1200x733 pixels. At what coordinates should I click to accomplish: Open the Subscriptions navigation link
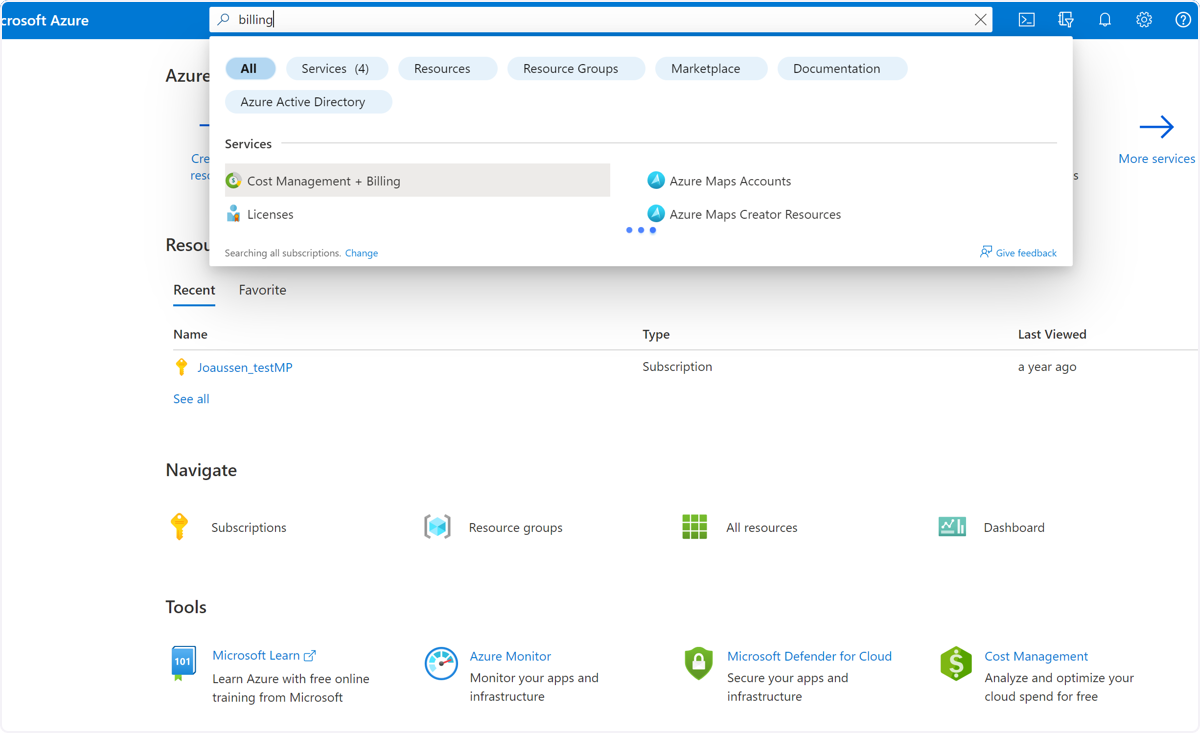248,527
